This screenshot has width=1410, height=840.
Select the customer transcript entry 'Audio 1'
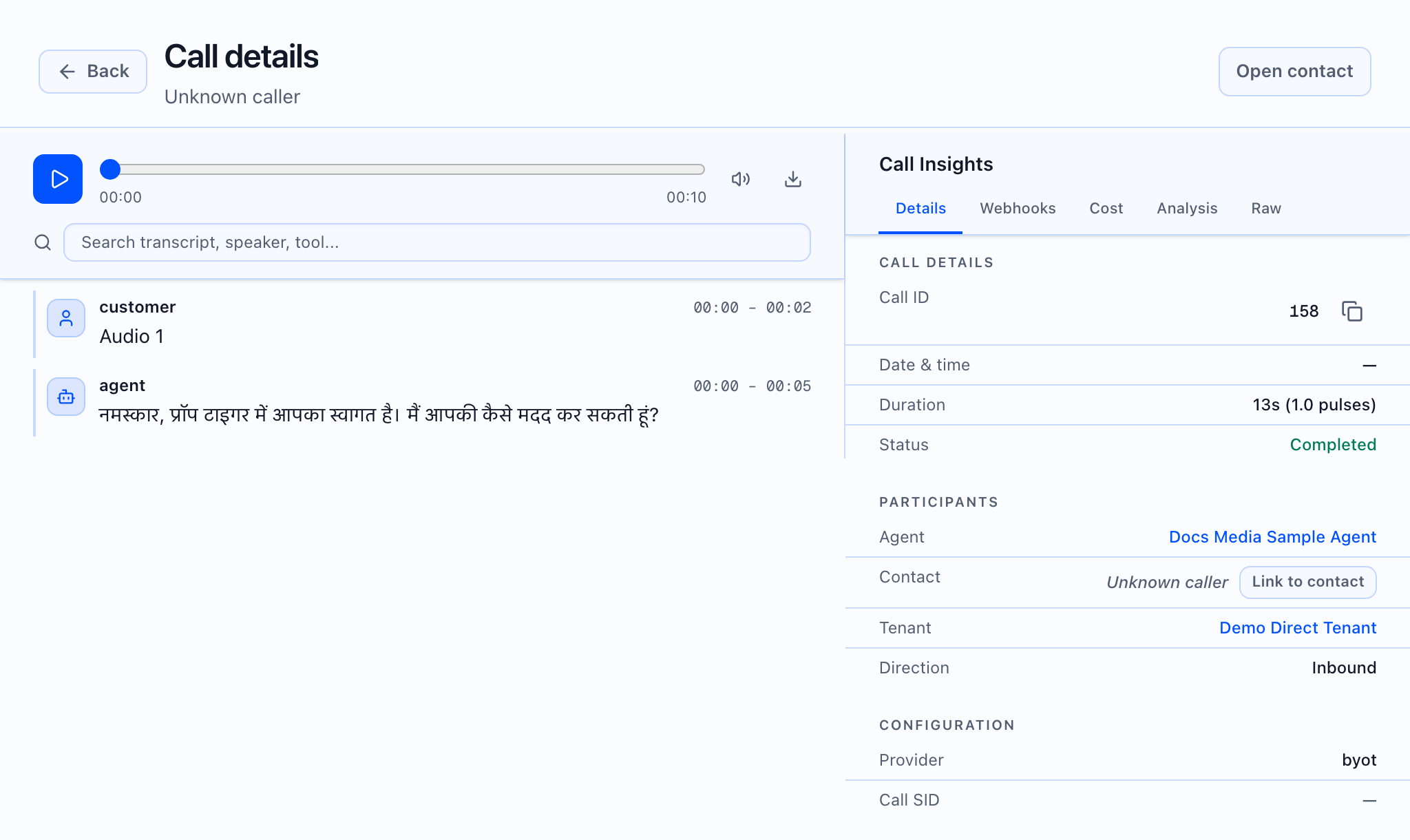131,337
